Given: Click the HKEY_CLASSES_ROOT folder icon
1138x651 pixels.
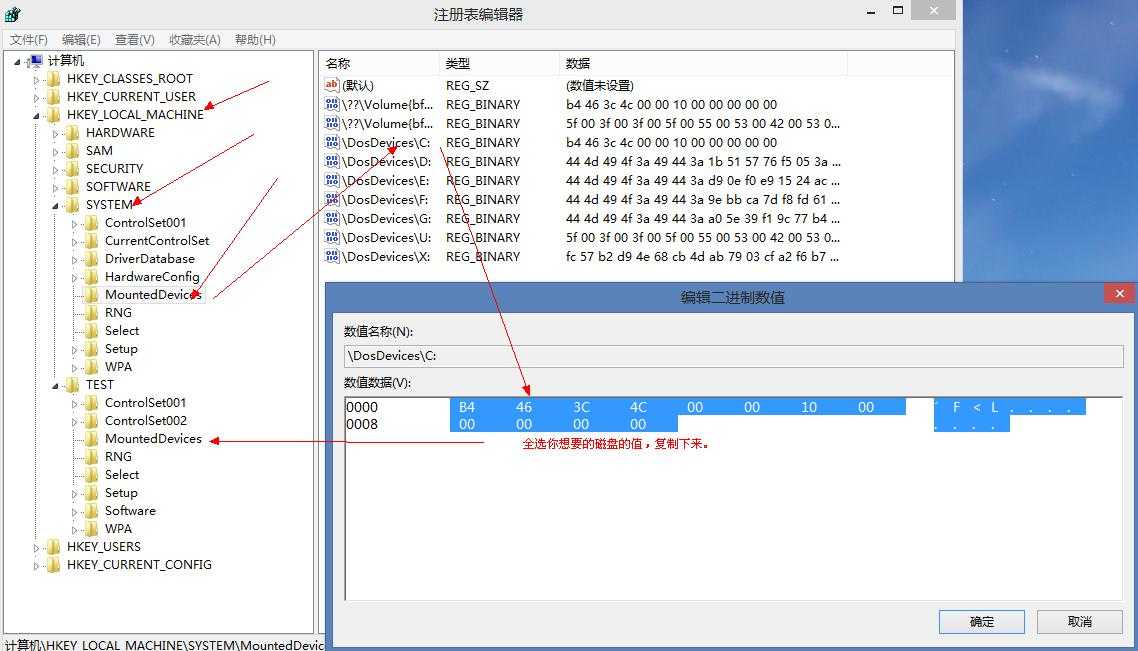Looking at the screenshot, I should click(x=54, y=78).
